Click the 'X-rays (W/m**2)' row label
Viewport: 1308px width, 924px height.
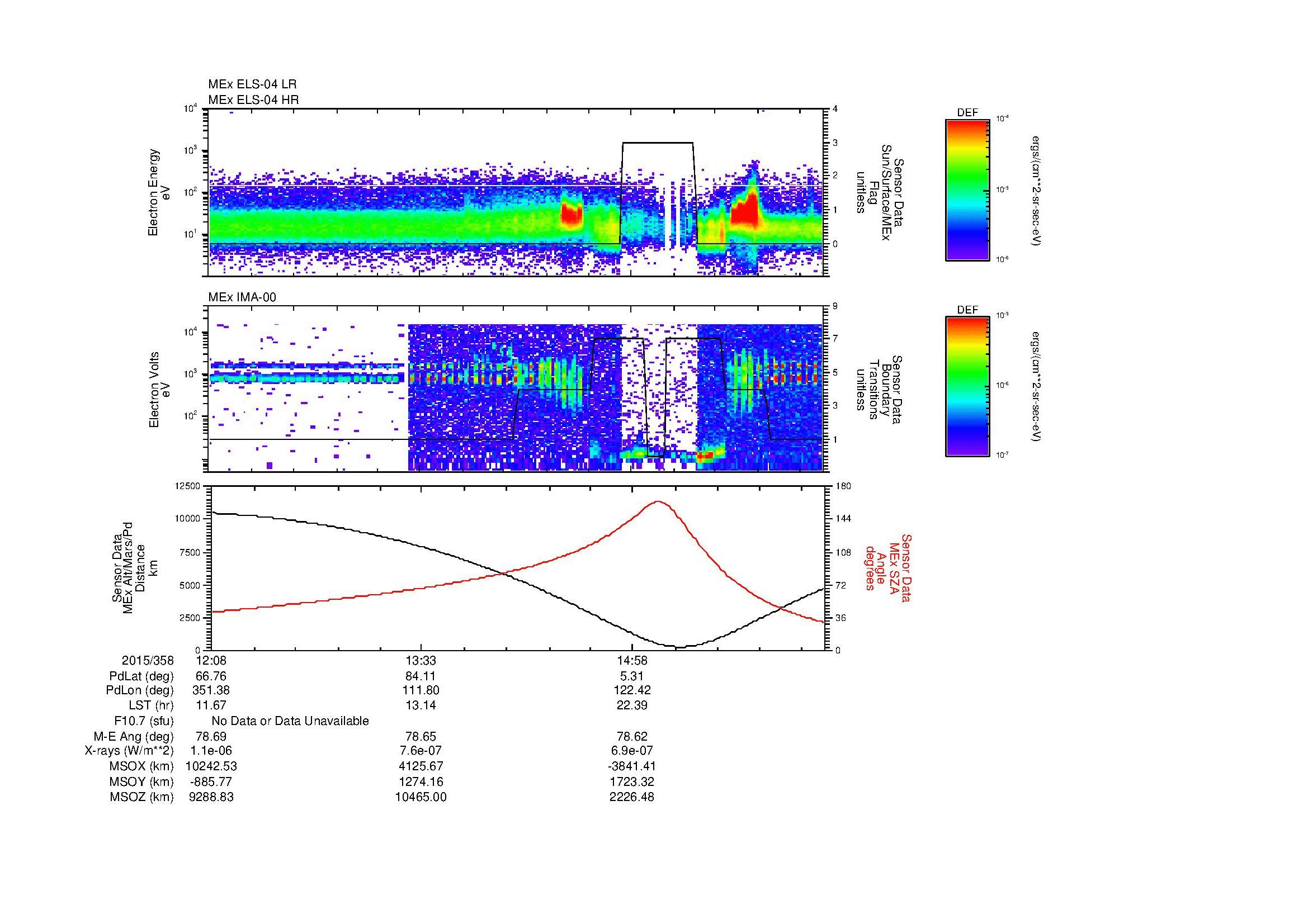129,751
